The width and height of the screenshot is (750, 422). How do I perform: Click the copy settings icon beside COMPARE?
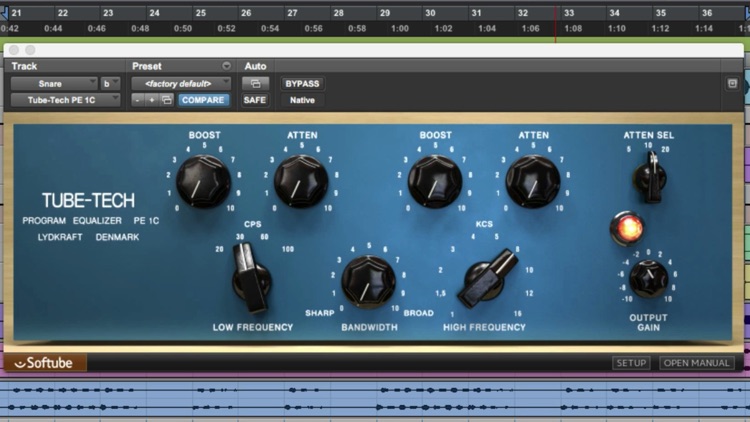[x=166, y=100]
